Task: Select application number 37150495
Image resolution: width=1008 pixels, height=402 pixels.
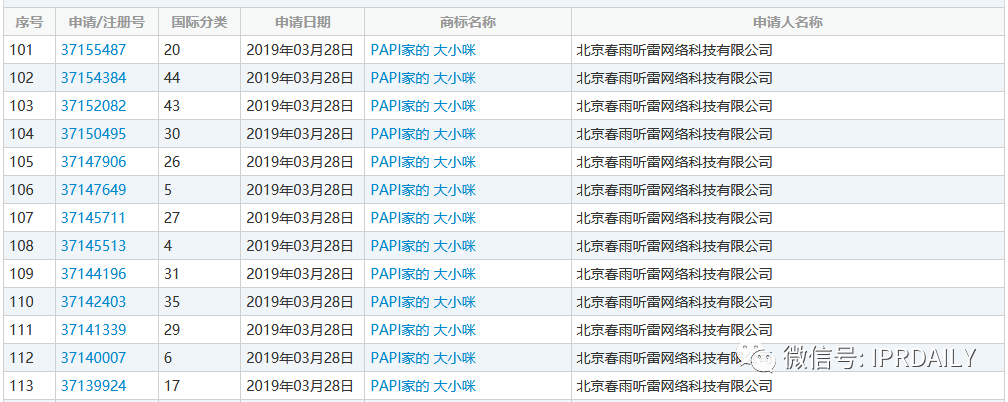Action: [x=94, y=134]
